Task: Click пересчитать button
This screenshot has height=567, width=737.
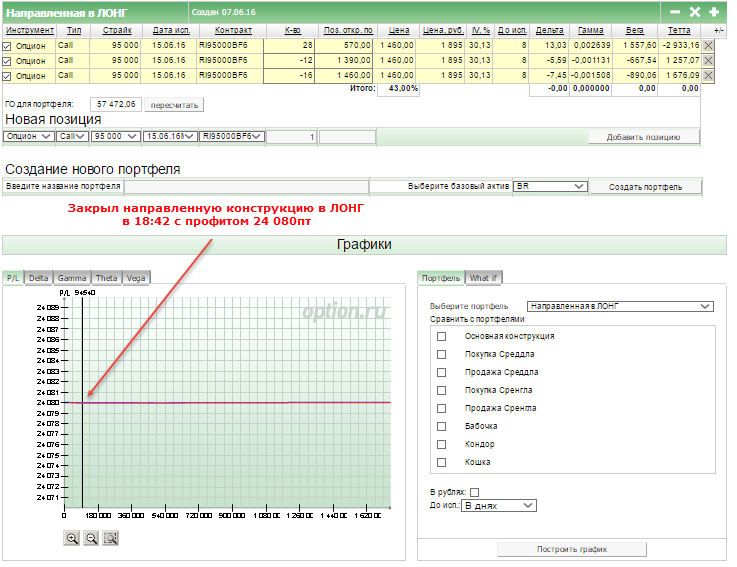Action: point(174,105)
